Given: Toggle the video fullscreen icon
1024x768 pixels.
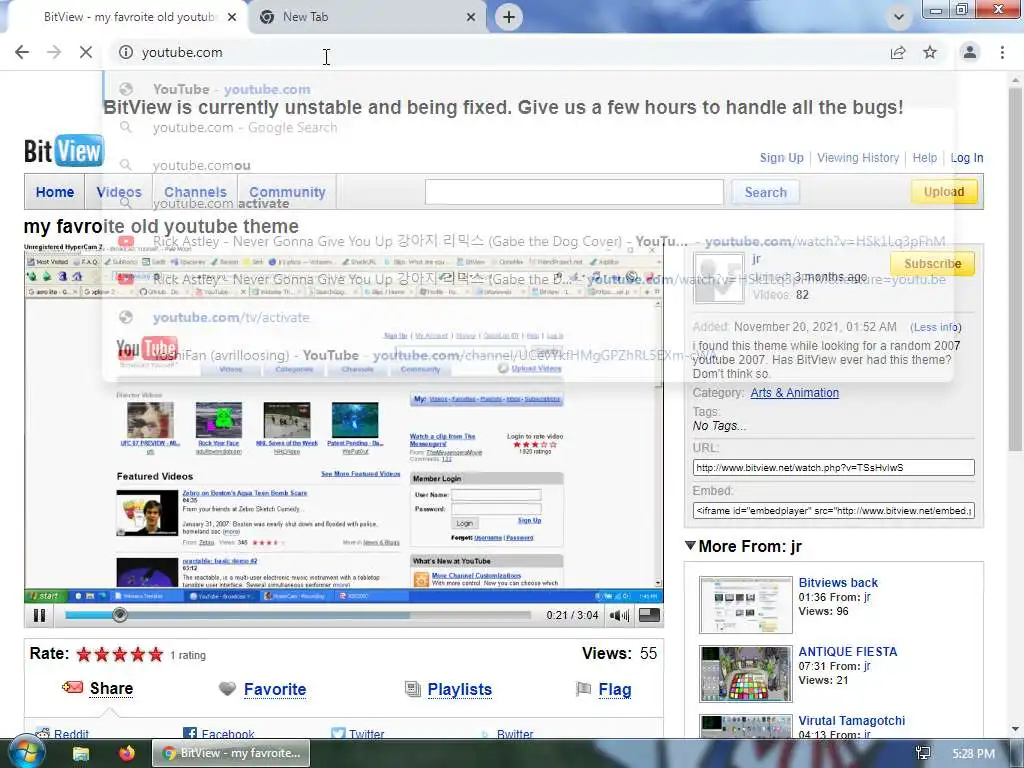Looking at the screenshot, I should point(649,615).
